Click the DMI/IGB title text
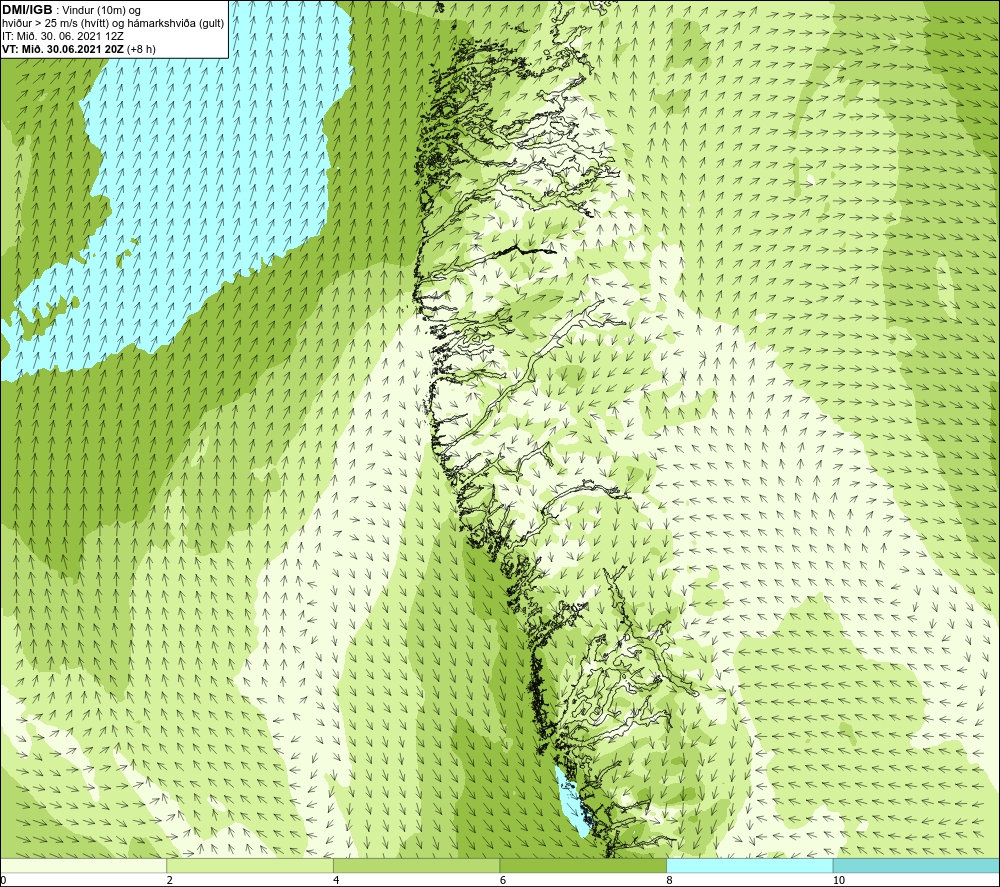 [x=27, y=10]
